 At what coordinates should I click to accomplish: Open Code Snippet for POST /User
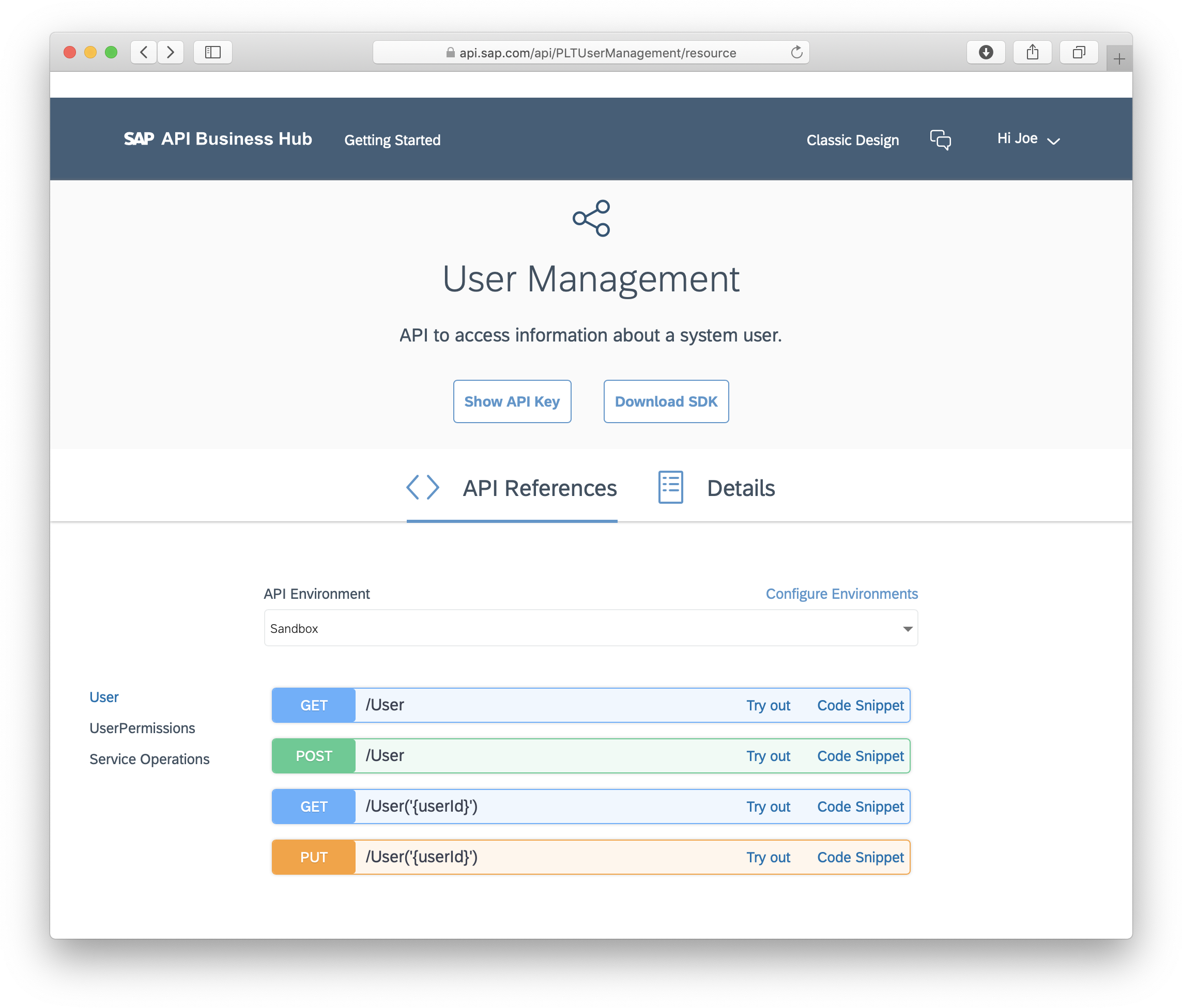click(x=860, y=756)
